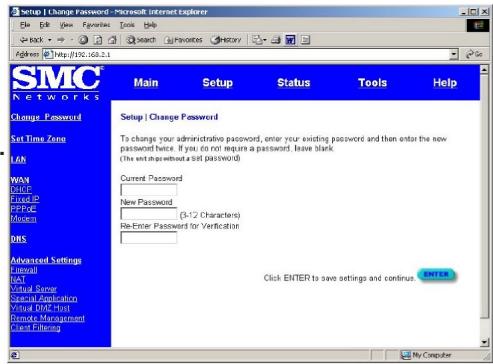Click the Back toolbar button
The height and width of the screenshot is (364, 493).
pos(31,40)
